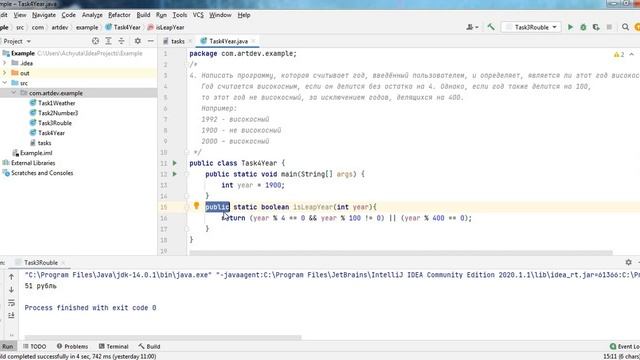Click the isLeapYear breadcrumb in navigation bar
The image size is (640, 360).
coord(166,27)
